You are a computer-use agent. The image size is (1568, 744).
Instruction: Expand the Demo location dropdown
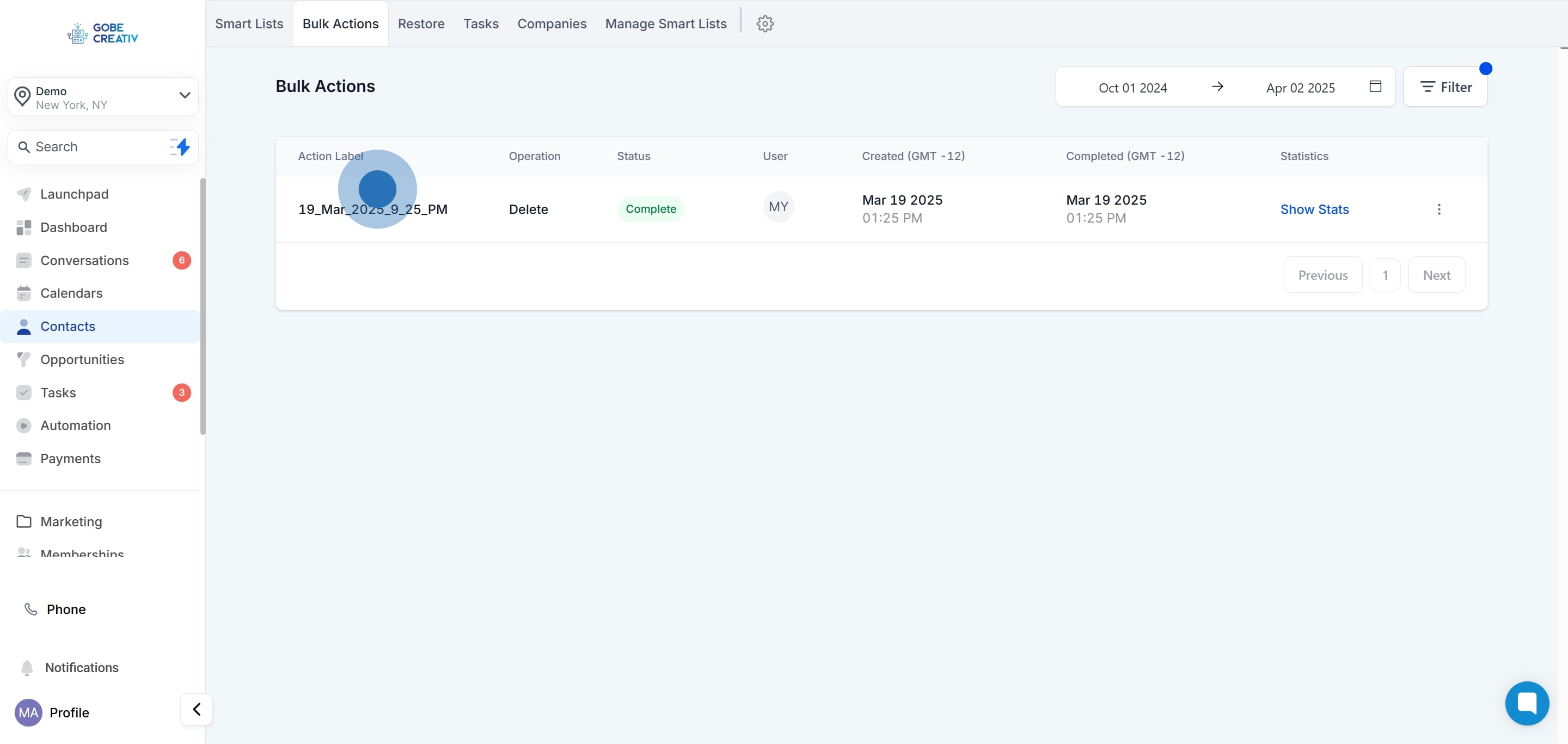click(x=185, y=95)
